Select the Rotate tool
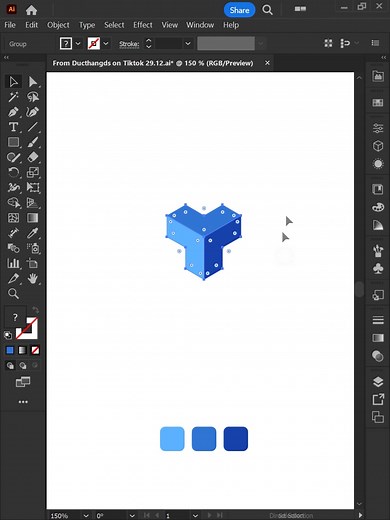This screenshot has width=390, height=520. click(13, 172)
